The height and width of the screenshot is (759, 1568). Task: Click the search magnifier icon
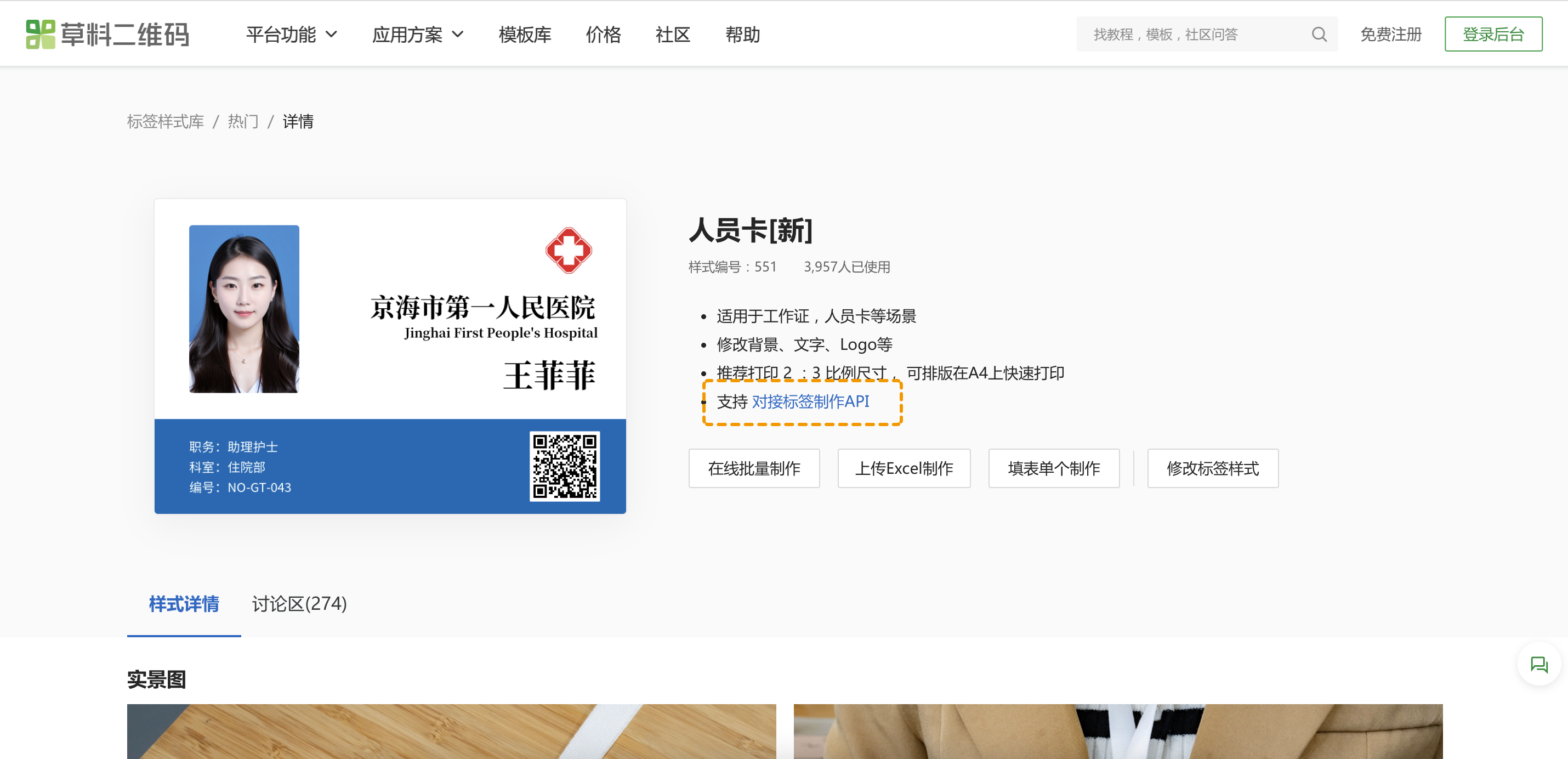click(1319, 34)
